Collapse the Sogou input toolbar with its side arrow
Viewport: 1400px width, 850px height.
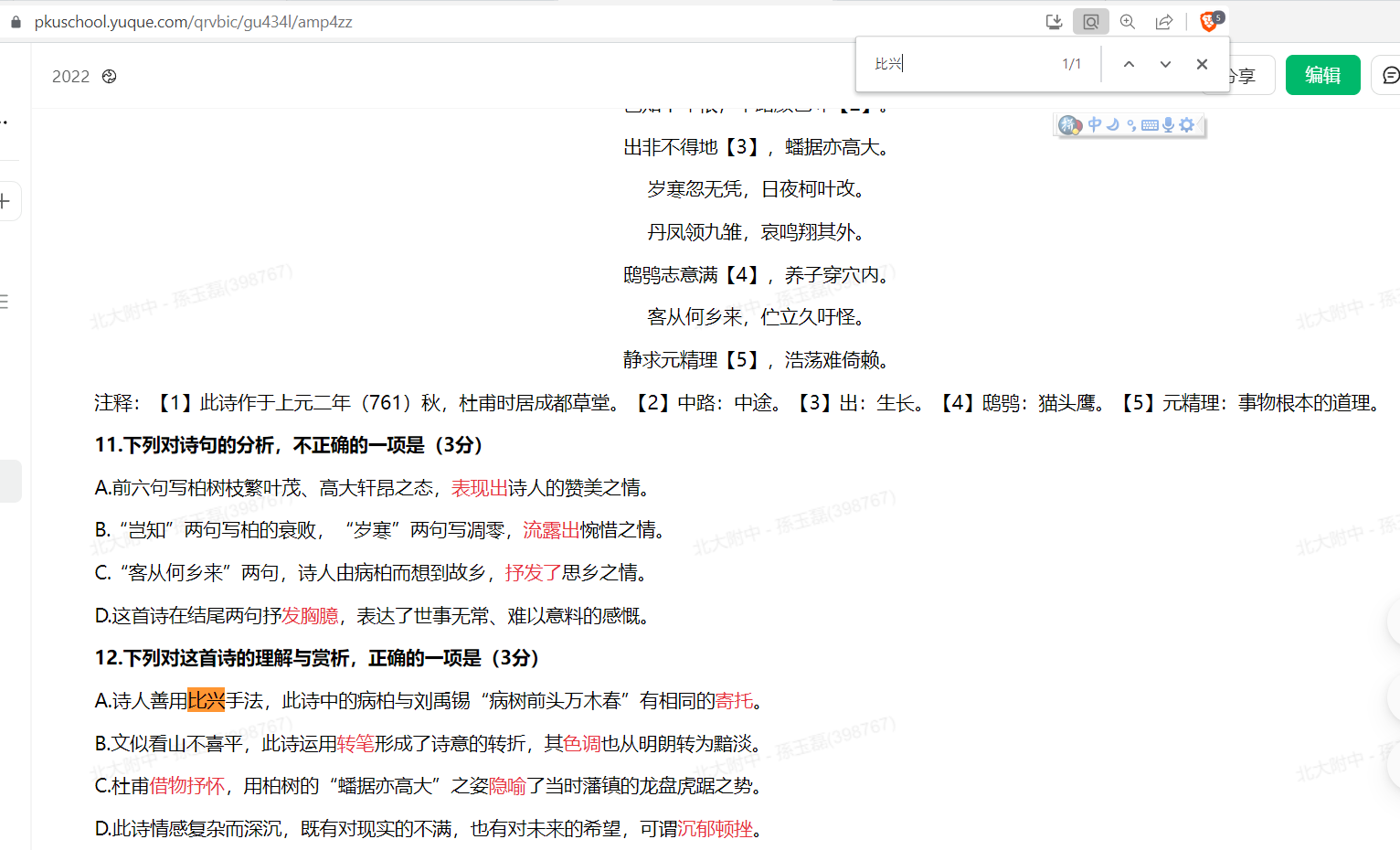click(x=1200, y=124)
